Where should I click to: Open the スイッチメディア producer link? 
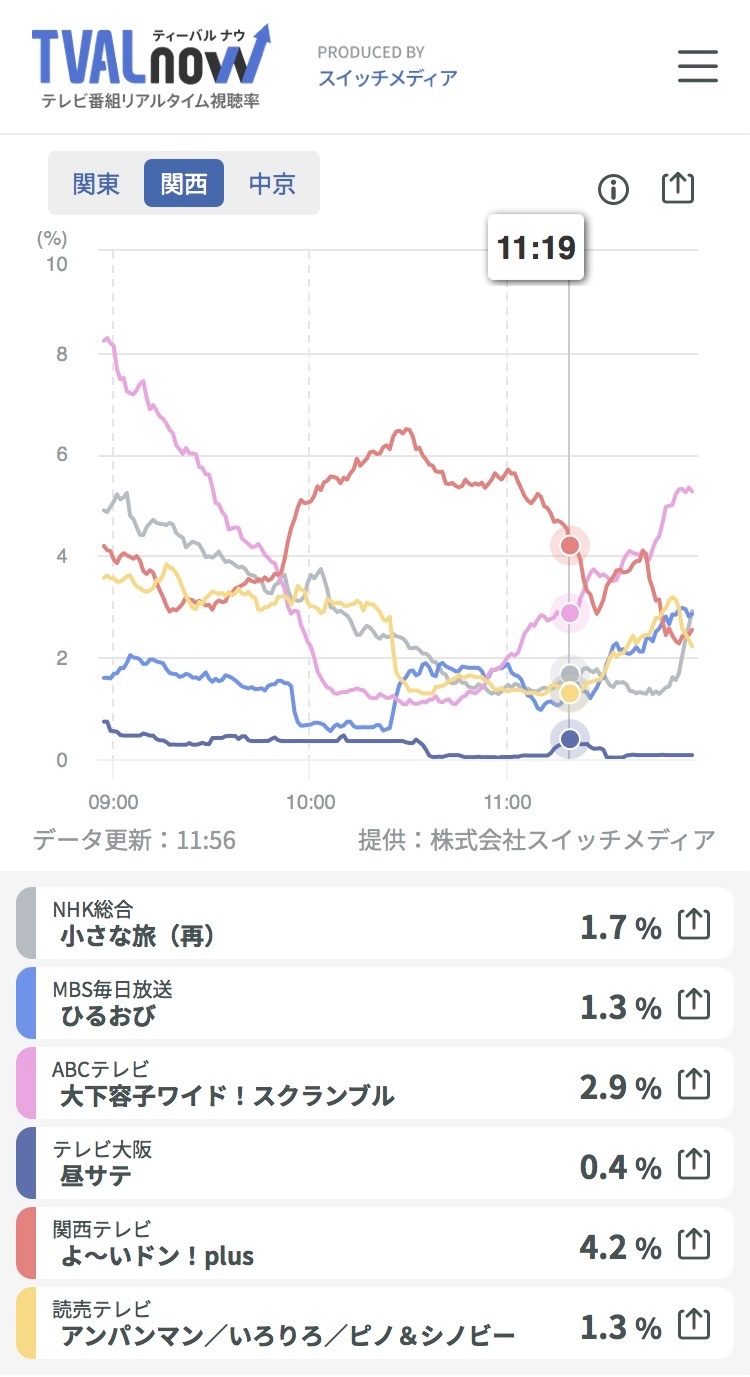pos(388,78)
